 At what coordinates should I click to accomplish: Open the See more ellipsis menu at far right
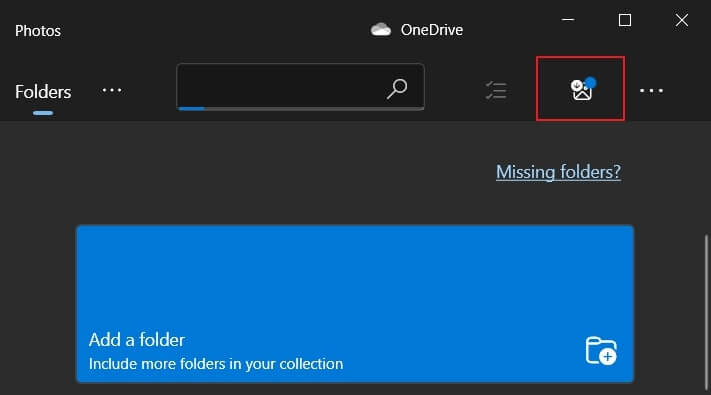(x=651, y=91)
